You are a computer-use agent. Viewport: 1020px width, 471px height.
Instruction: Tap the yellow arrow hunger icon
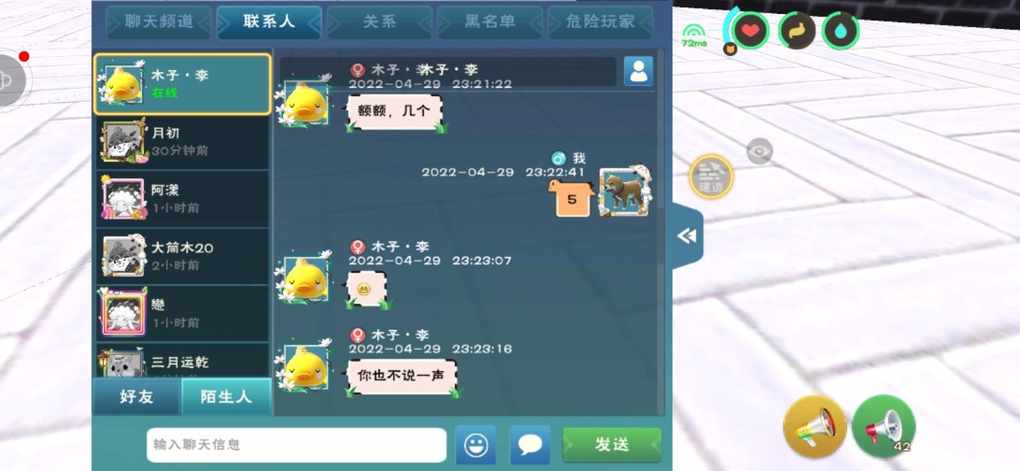pyautogui.click(x=796, y=31)
